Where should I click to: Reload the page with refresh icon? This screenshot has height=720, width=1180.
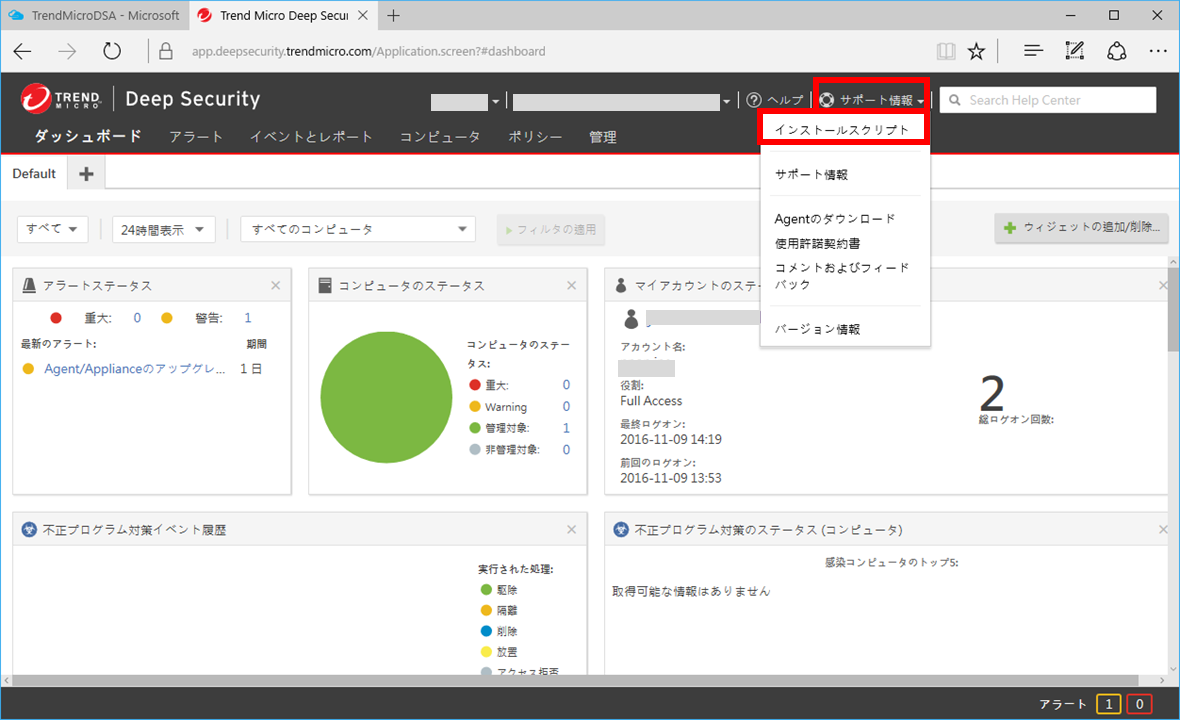point(111,51)
